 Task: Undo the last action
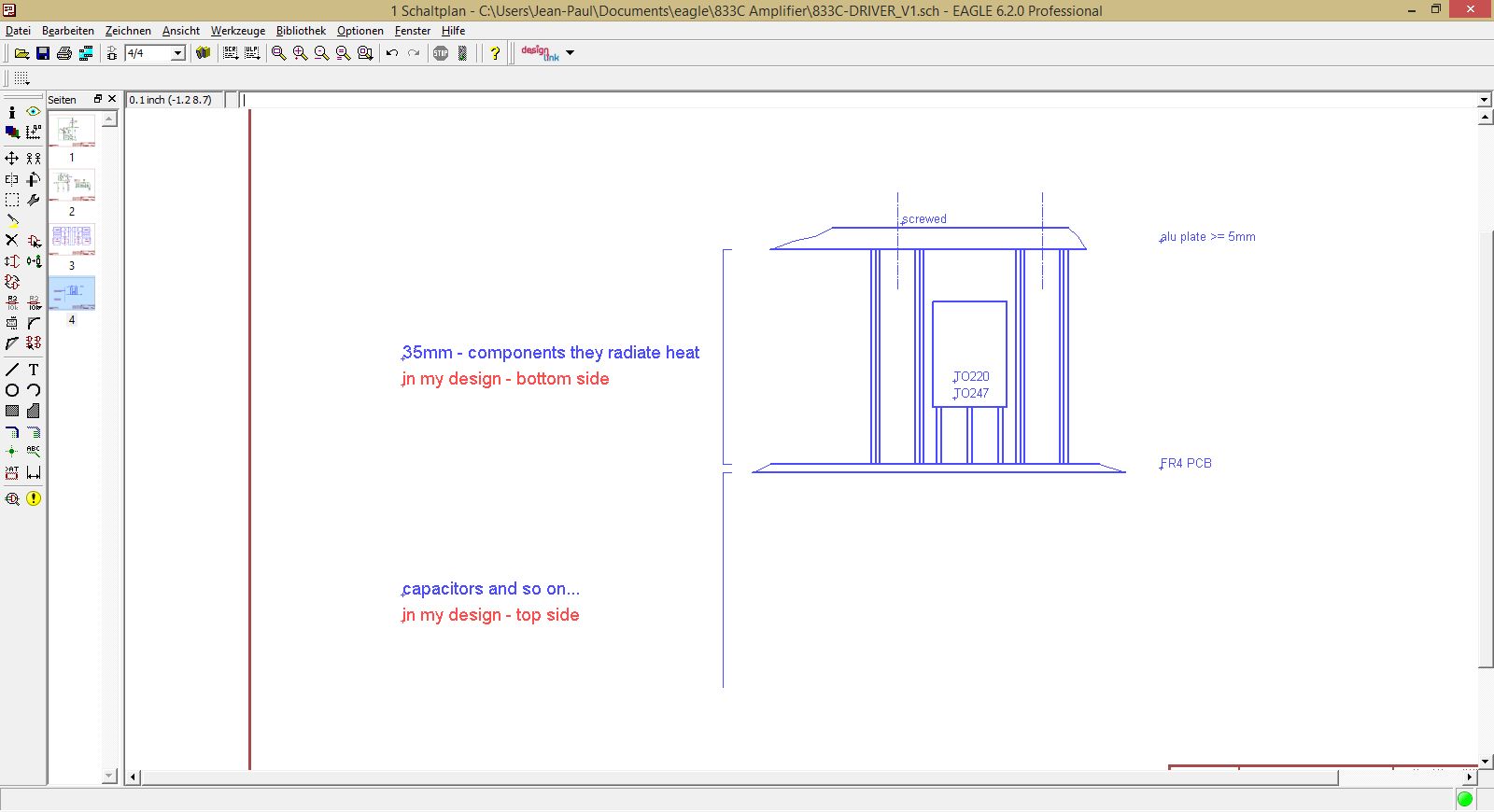pyautogui.click(x=392, y=53)
